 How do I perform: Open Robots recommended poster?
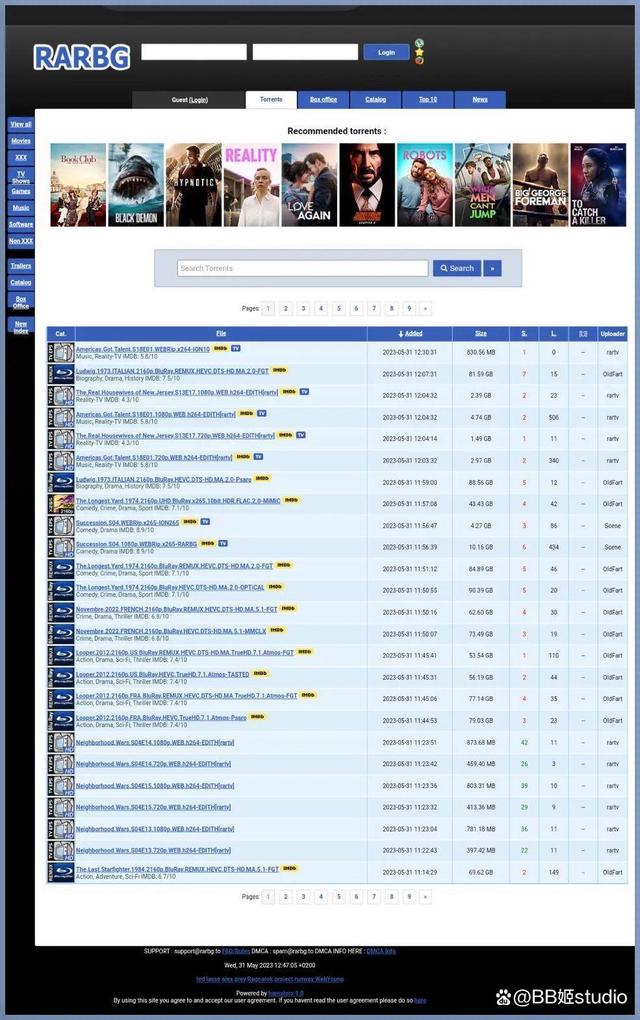(x=425, y=185)
